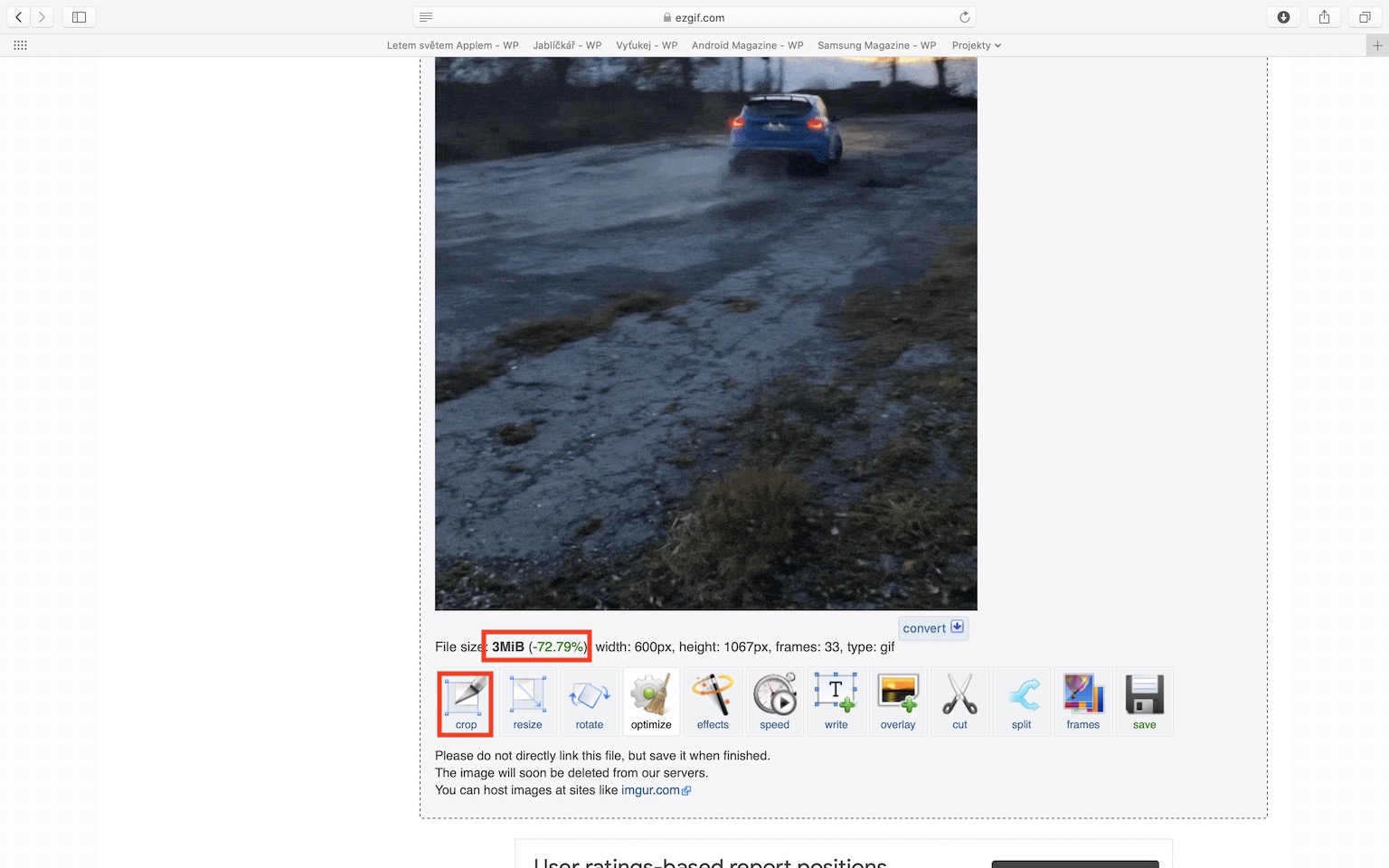Click "Please do not directly link this file" notice
Screen dimensions: 1389x868
coord(602,756)
